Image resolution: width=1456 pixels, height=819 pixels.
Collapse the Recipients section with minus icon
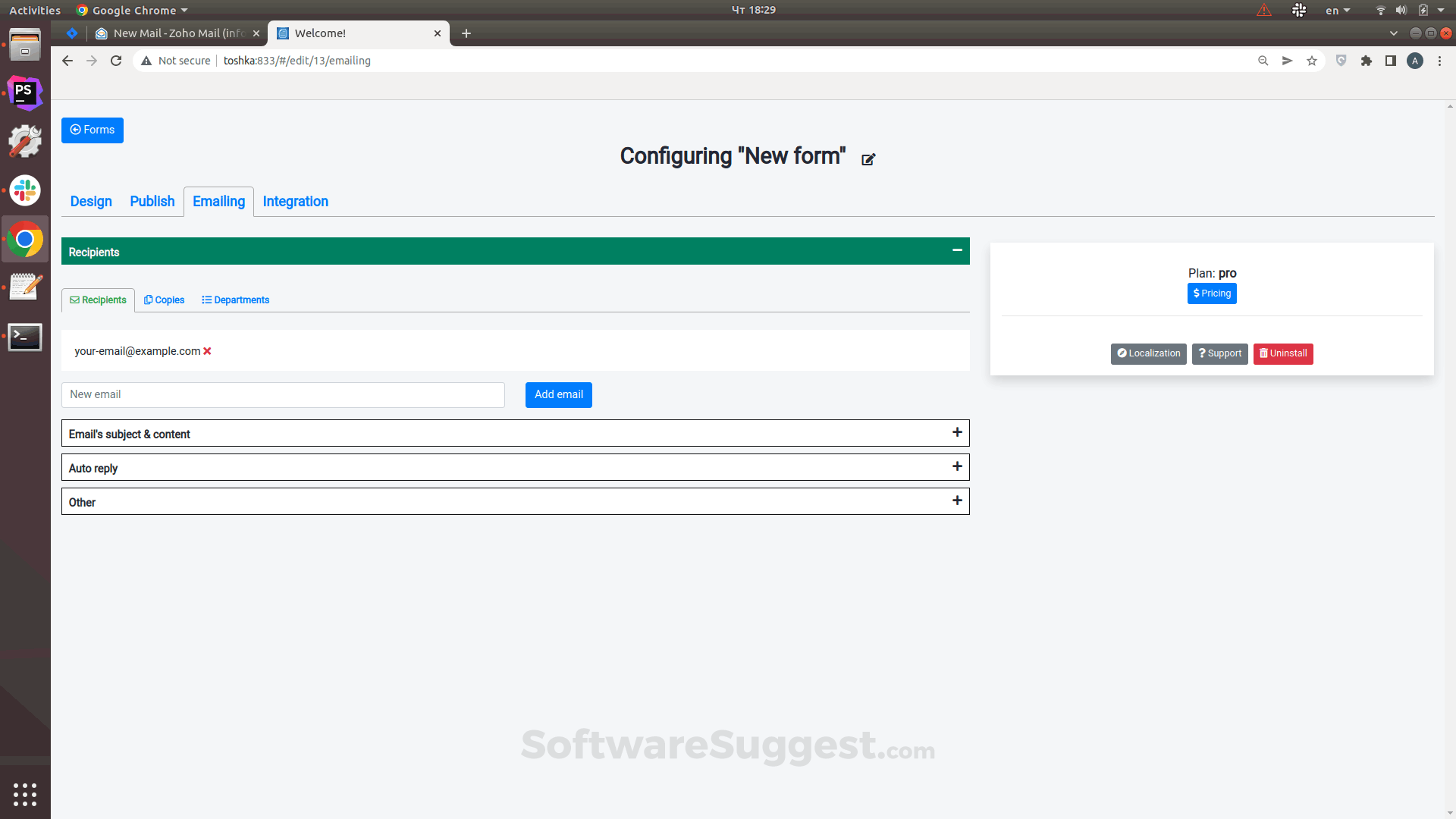click(x=957, y=250)
